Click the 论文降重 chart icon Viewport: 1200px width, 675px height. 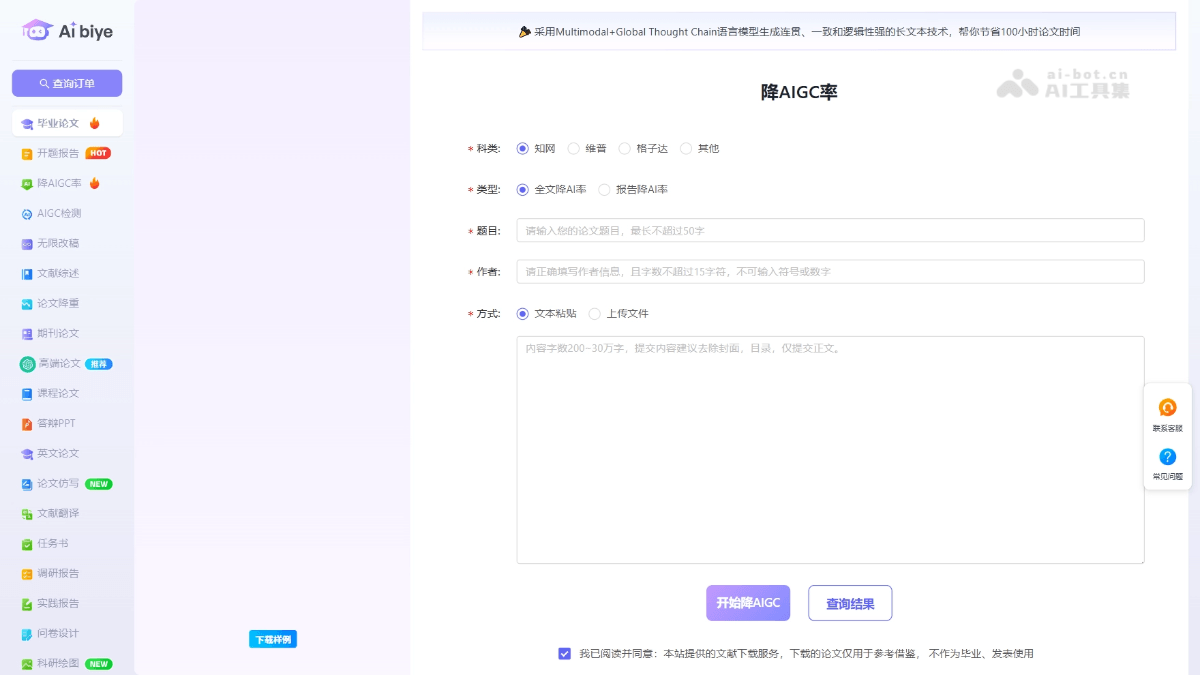[x=27, y=304]
